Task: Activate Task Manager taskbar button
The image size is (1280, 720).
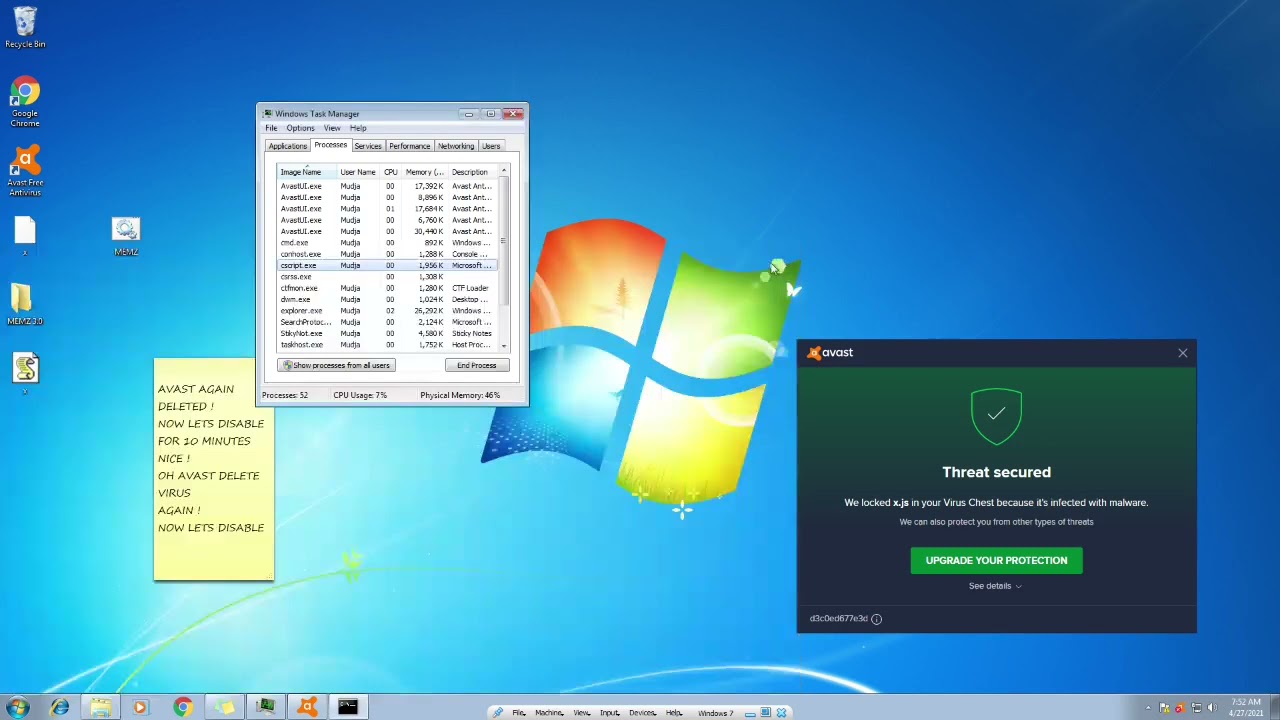Action: tap(266, 707)
